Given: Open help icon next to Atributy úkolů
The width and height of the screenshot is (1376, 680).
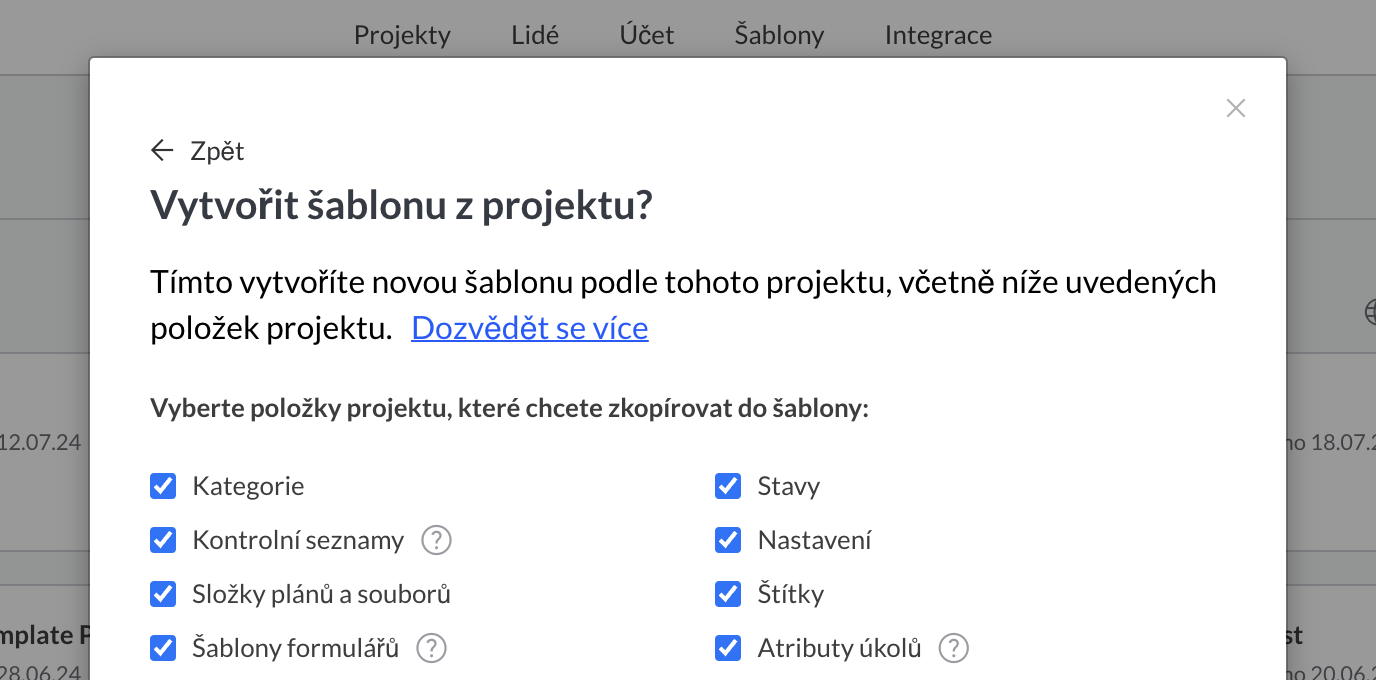Looking at the screenshot, I should (954, 649).
